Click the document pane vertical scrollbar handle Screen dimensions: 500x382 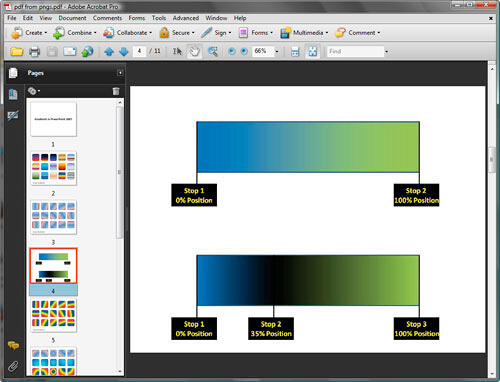pyautogui.click(x=492, y=160)
